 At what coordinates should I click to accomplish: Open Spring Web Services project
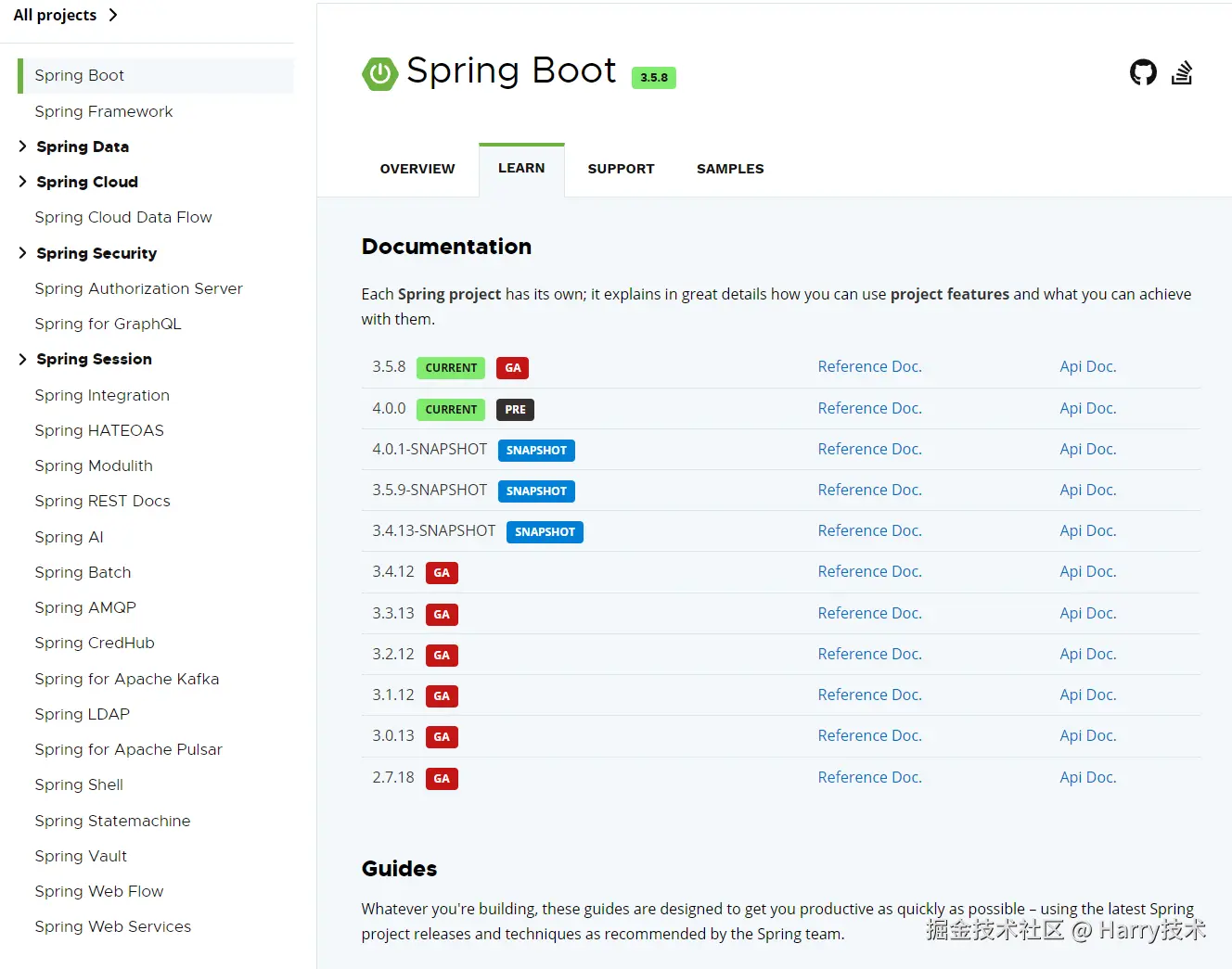pyautogui.click(x=113, y=926)
